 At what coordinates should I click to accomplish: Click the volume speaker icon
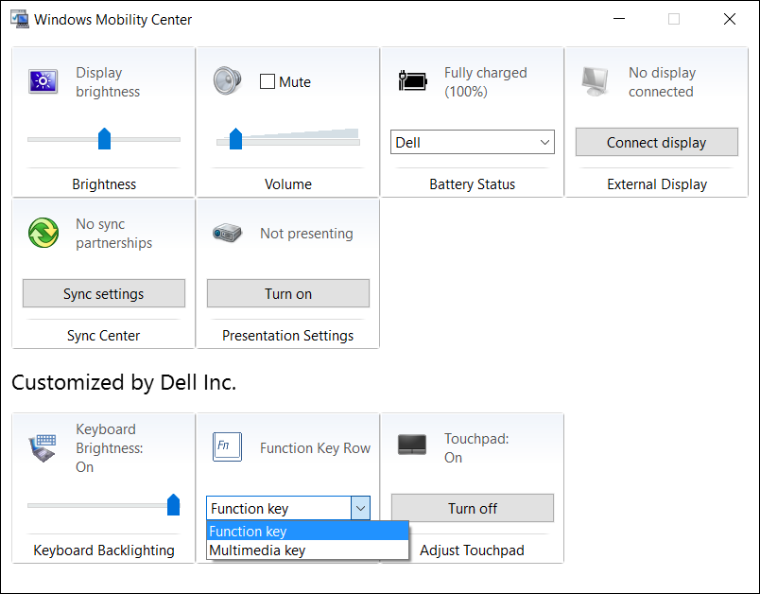227,81
